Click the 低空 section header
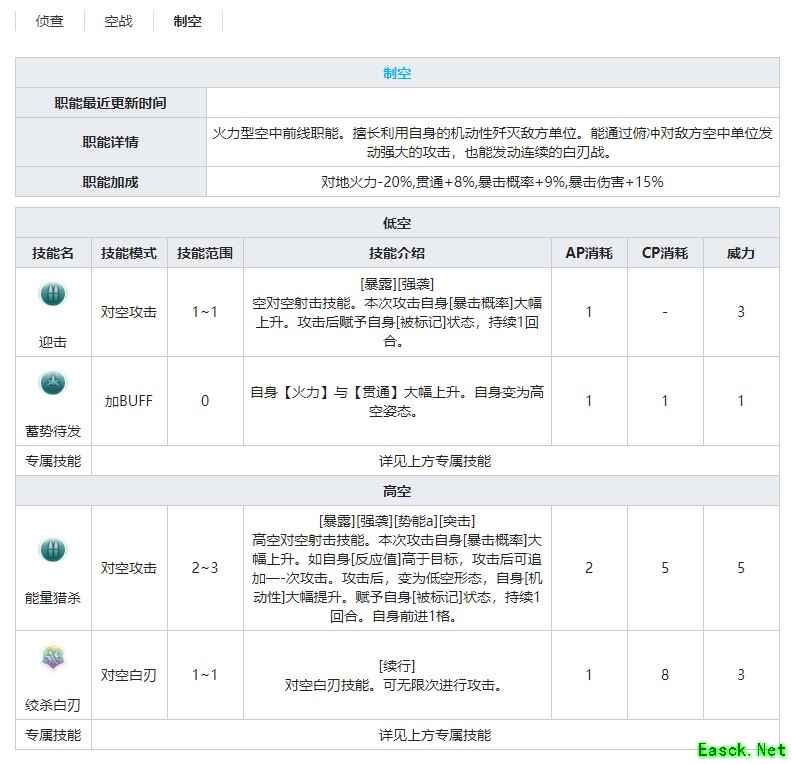Screen dimensions: 792x764 click(397, 223)
